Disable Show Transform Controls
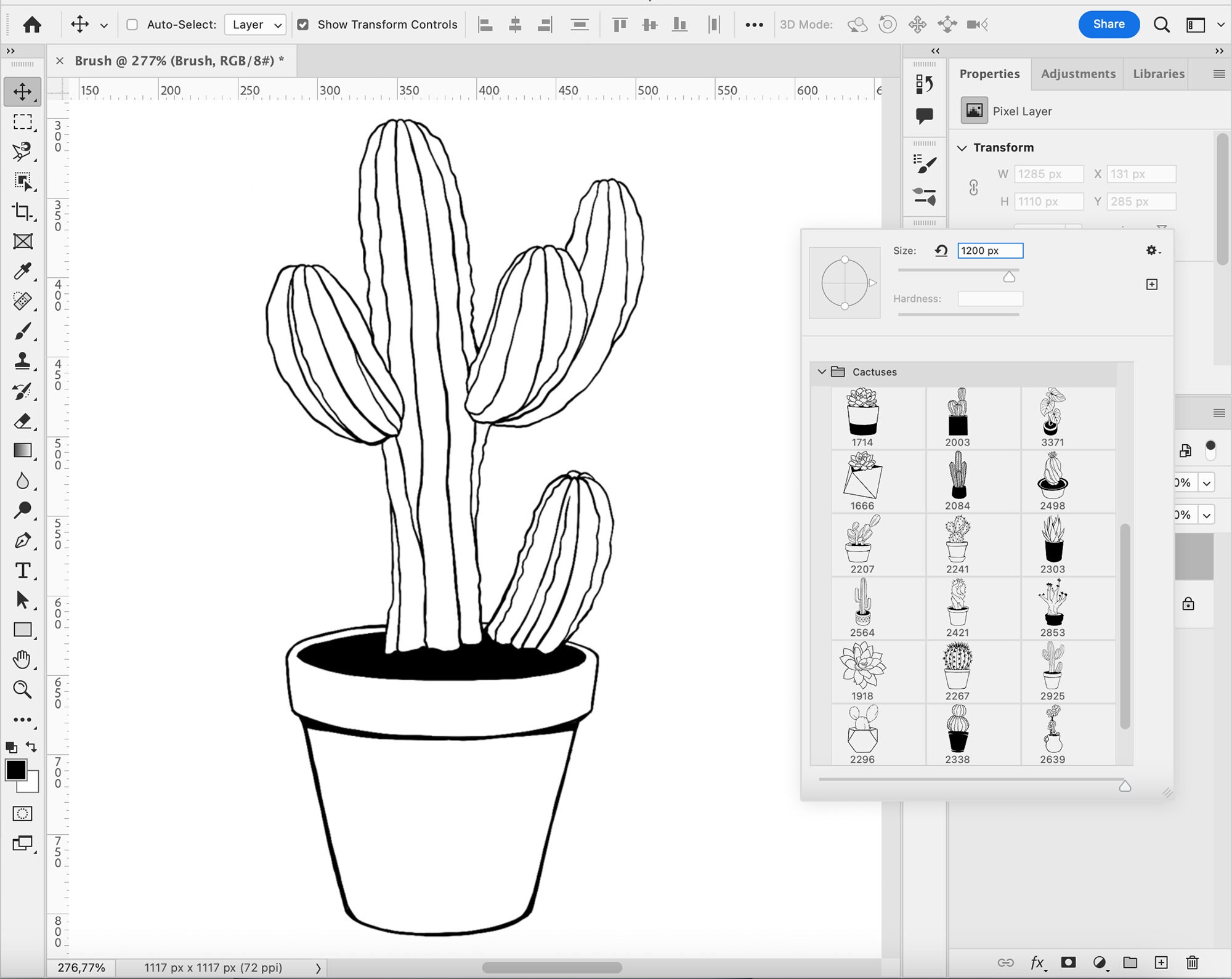Screen dimensions: 1232x979 coord(303,25)
